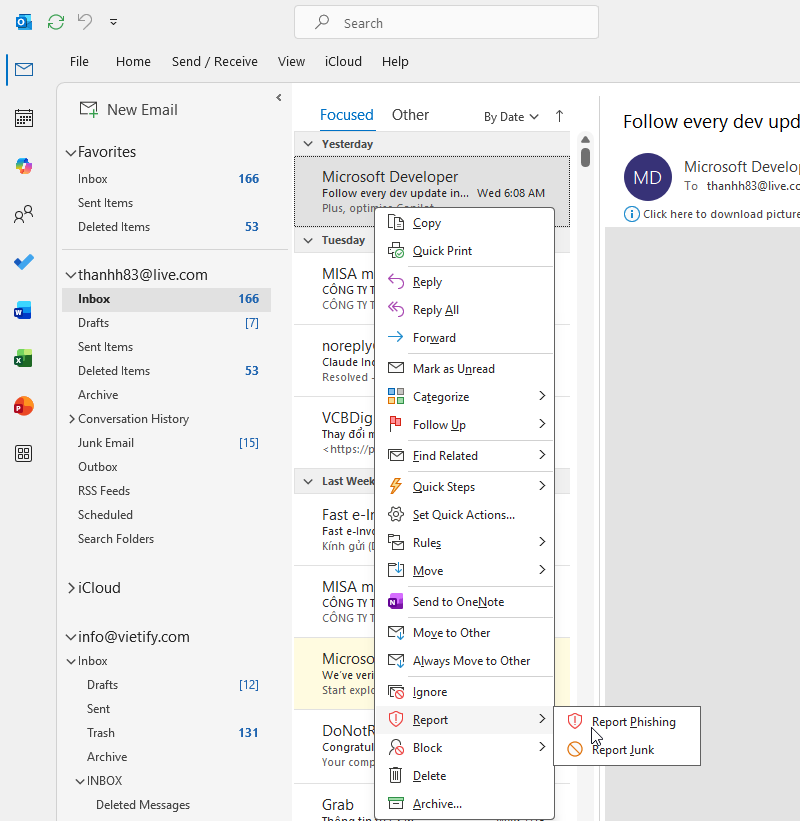The height and width of the screenshot is (821, 800).
Task: Open the More Apps grid icon
Action: pyautogui.click(x=24, y=453)
